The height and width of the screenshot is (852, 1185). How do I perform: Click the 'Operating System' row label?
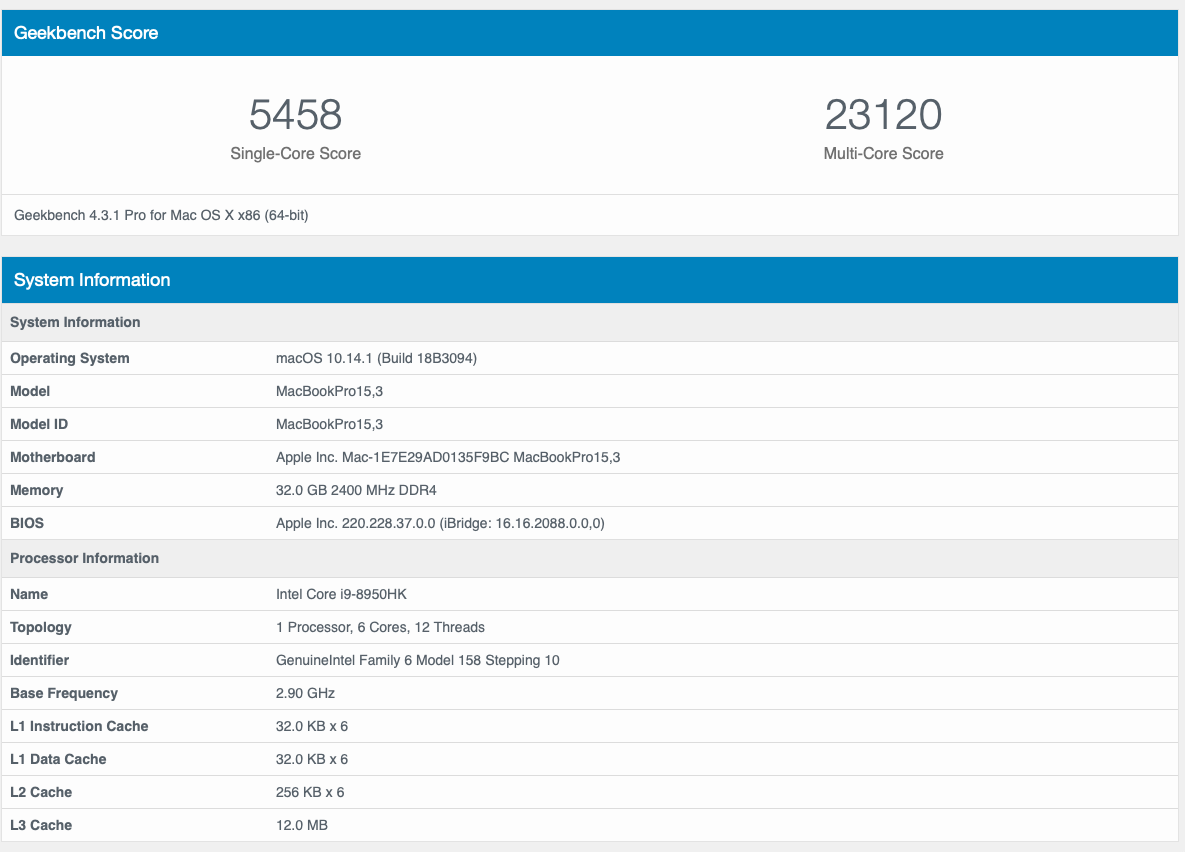click(x=70, y=358)
